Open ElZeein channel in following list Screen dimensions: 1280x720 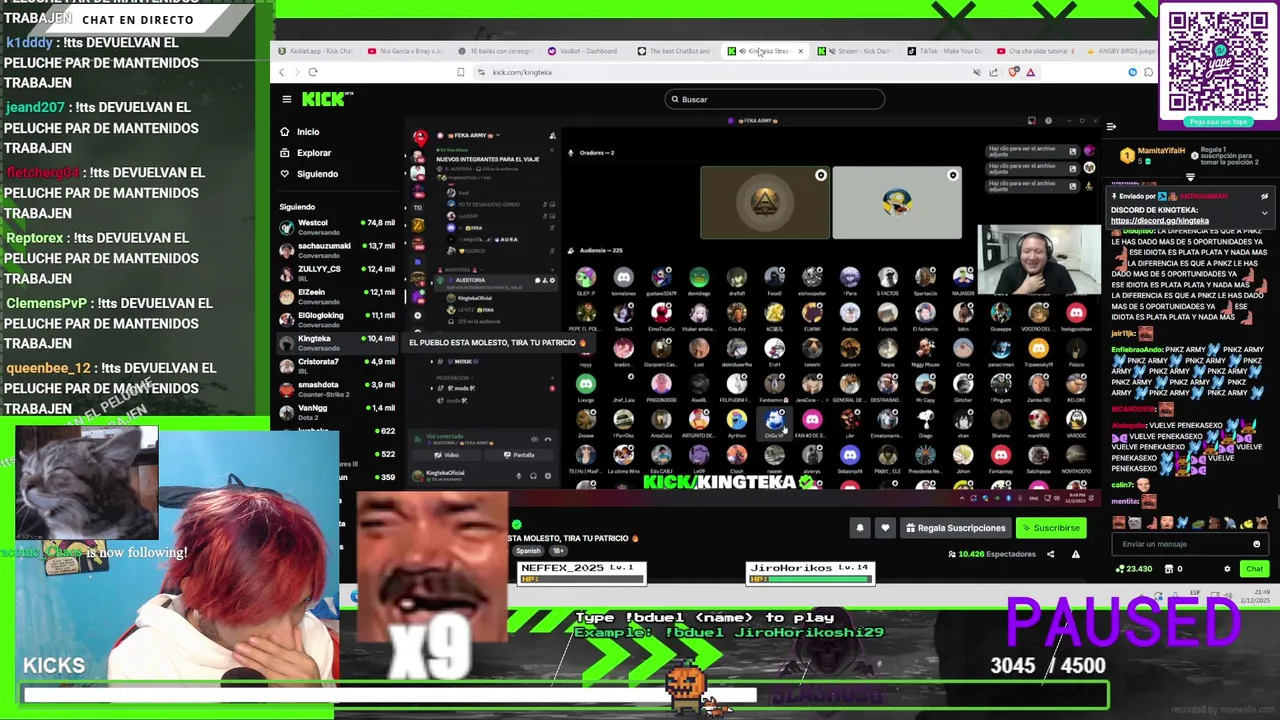coord(338,296)
